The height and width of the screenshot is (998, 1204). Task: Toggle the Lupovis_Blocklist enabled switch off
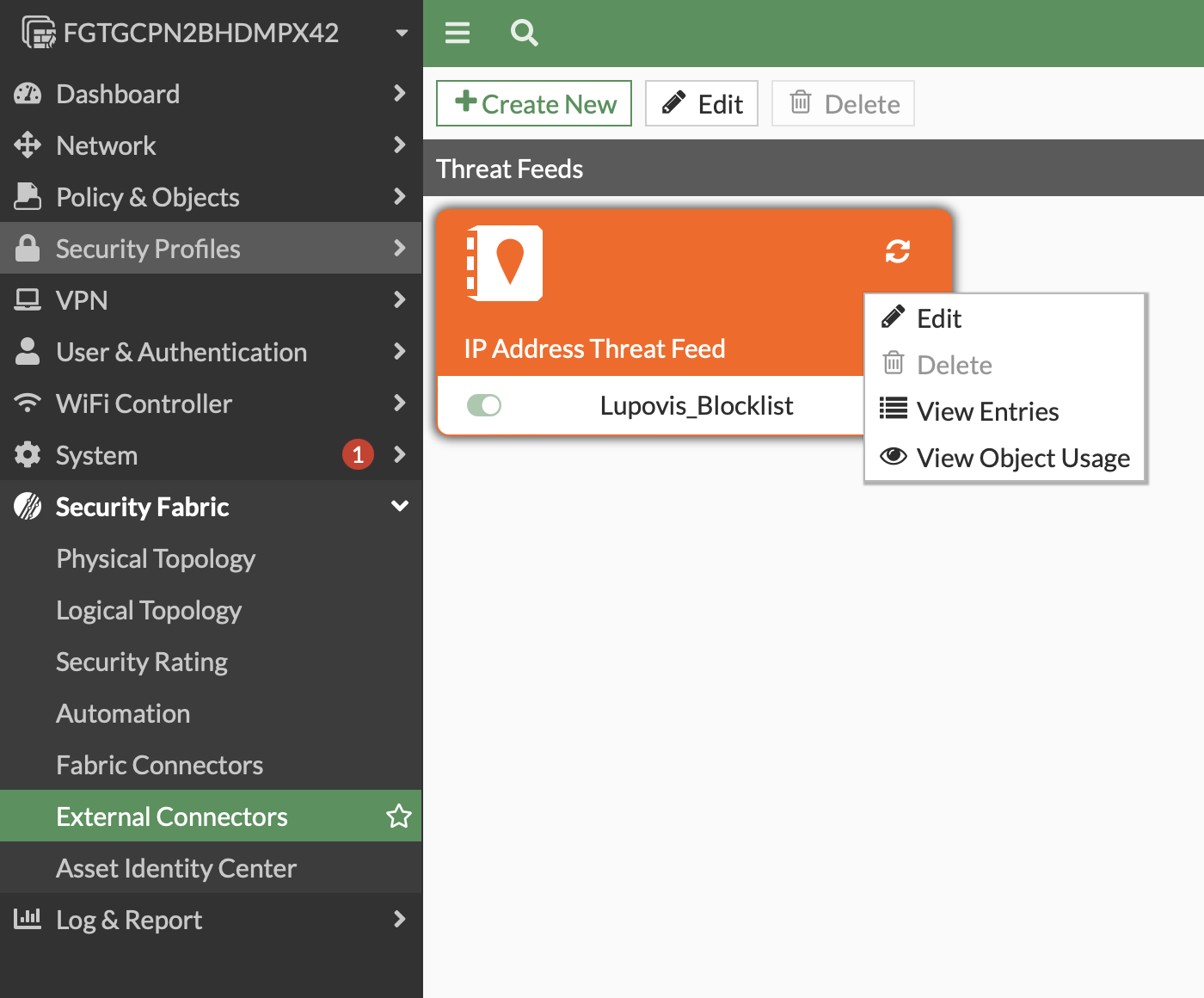click(484, 404)
